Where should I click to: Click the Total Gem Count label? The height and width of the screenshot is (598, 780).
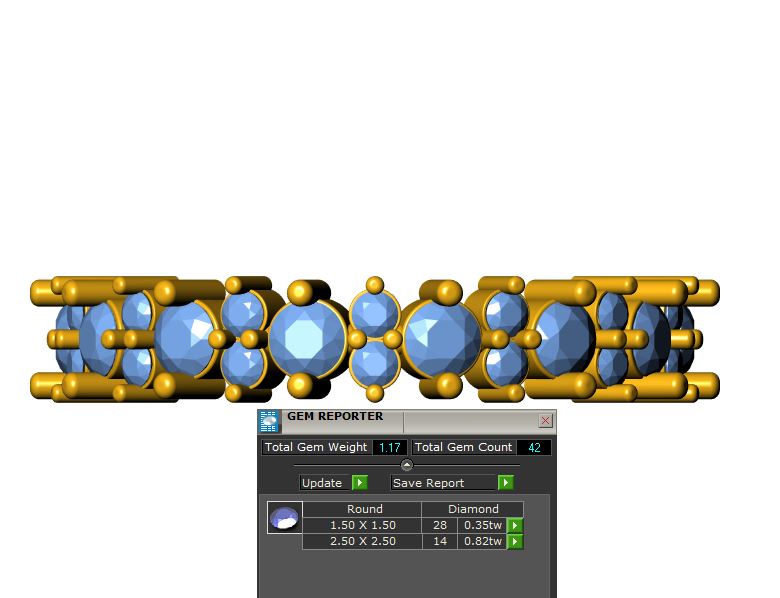coord(464,447)
